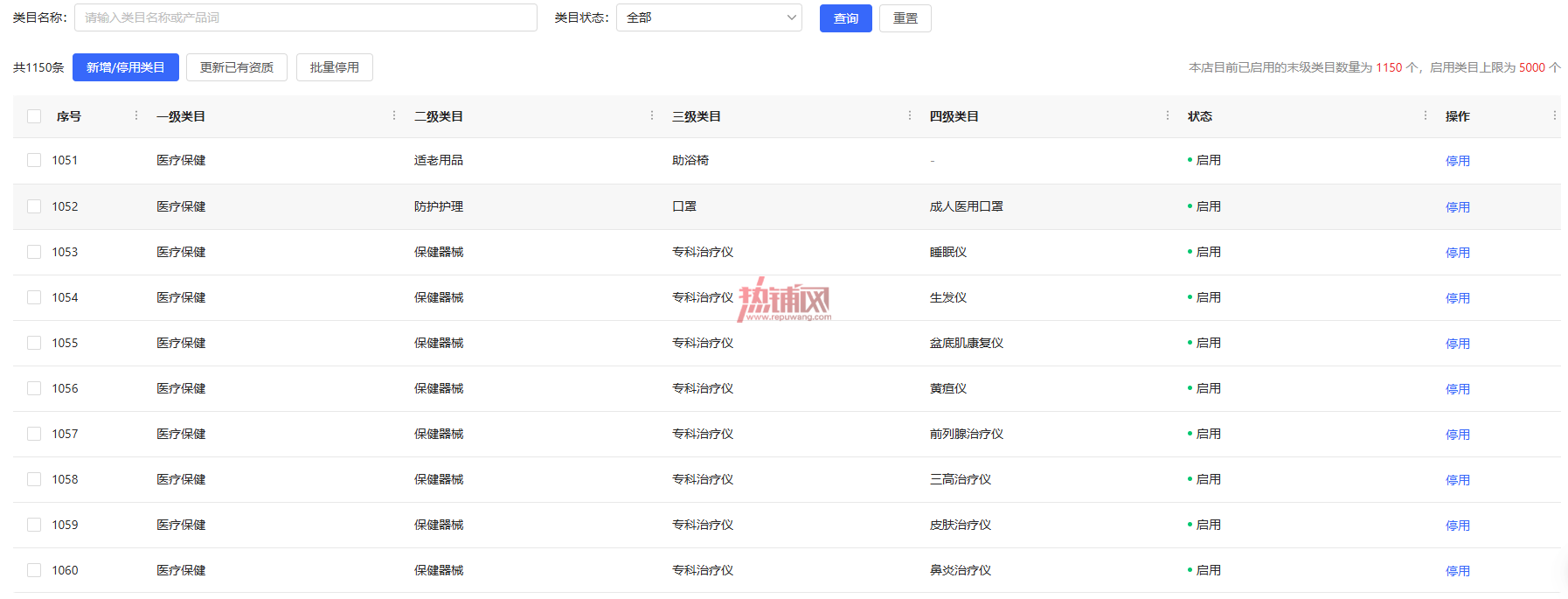Open column menu for 序号 header
This screenshot has height=599, width=1568.
coord(136,115)
